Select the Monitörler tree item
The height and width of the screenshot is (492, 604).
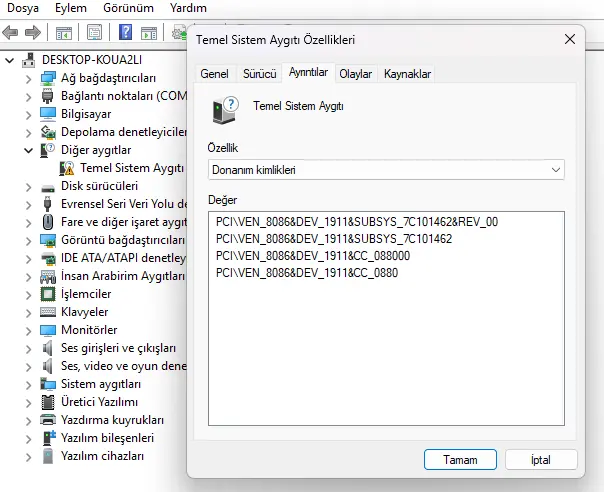pos(89,330)
